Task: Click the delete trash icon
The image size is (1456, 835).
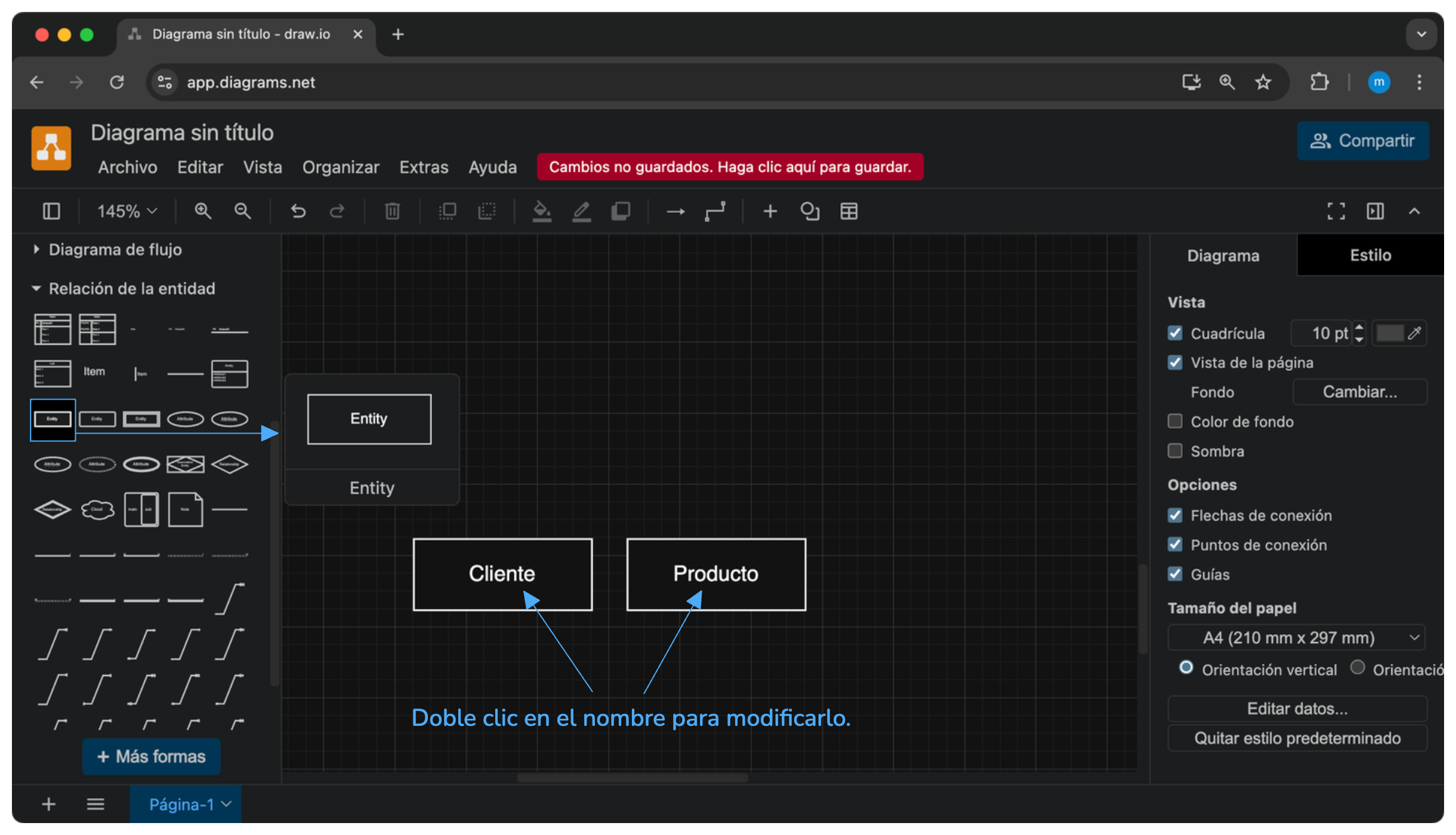Action: click(x=392, y=211)
